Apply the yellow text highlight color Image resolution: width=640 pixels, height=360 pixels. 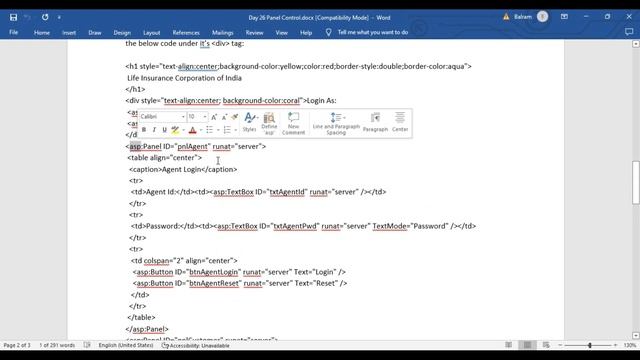pos(175,130)
